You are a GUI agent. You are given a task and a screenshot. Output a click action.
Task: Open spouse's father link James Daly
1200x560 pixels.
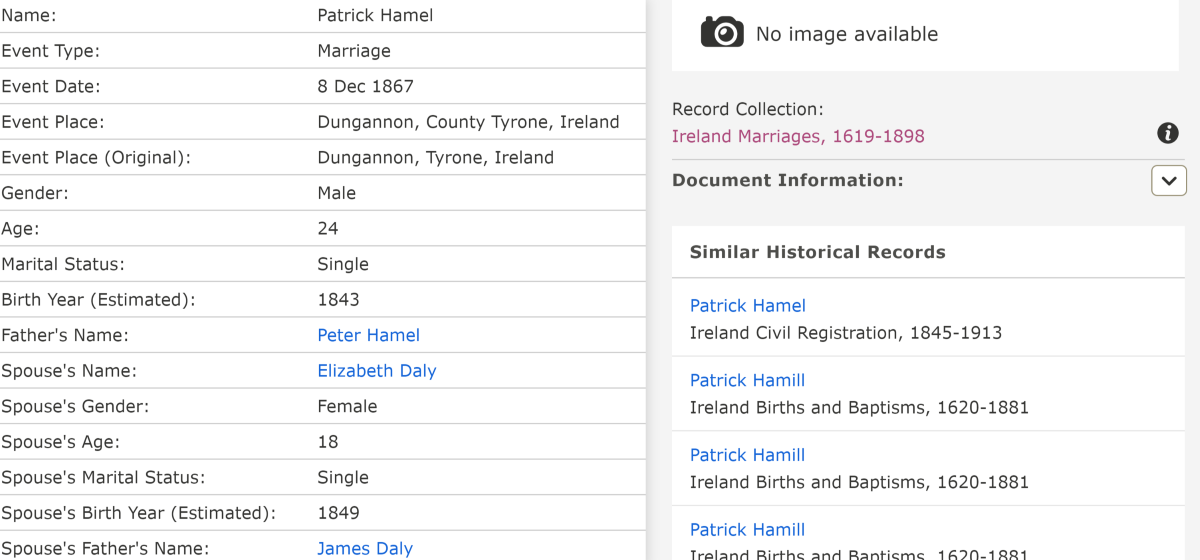pos(364,548)
